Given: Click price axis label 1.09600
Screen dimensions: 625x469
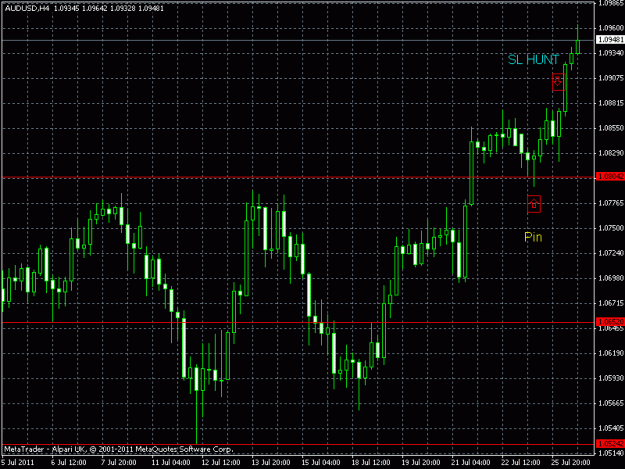Looking at the screenshot, I should [x=611, y=28].
